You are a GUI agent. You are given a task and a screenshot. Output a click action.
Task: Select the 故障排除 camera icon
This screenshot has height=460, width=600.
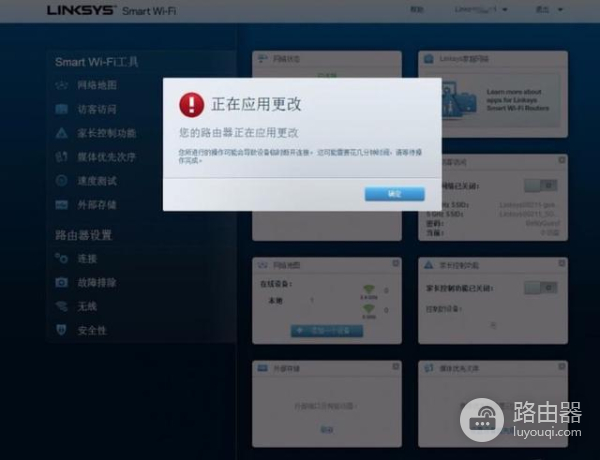point(60,283)
